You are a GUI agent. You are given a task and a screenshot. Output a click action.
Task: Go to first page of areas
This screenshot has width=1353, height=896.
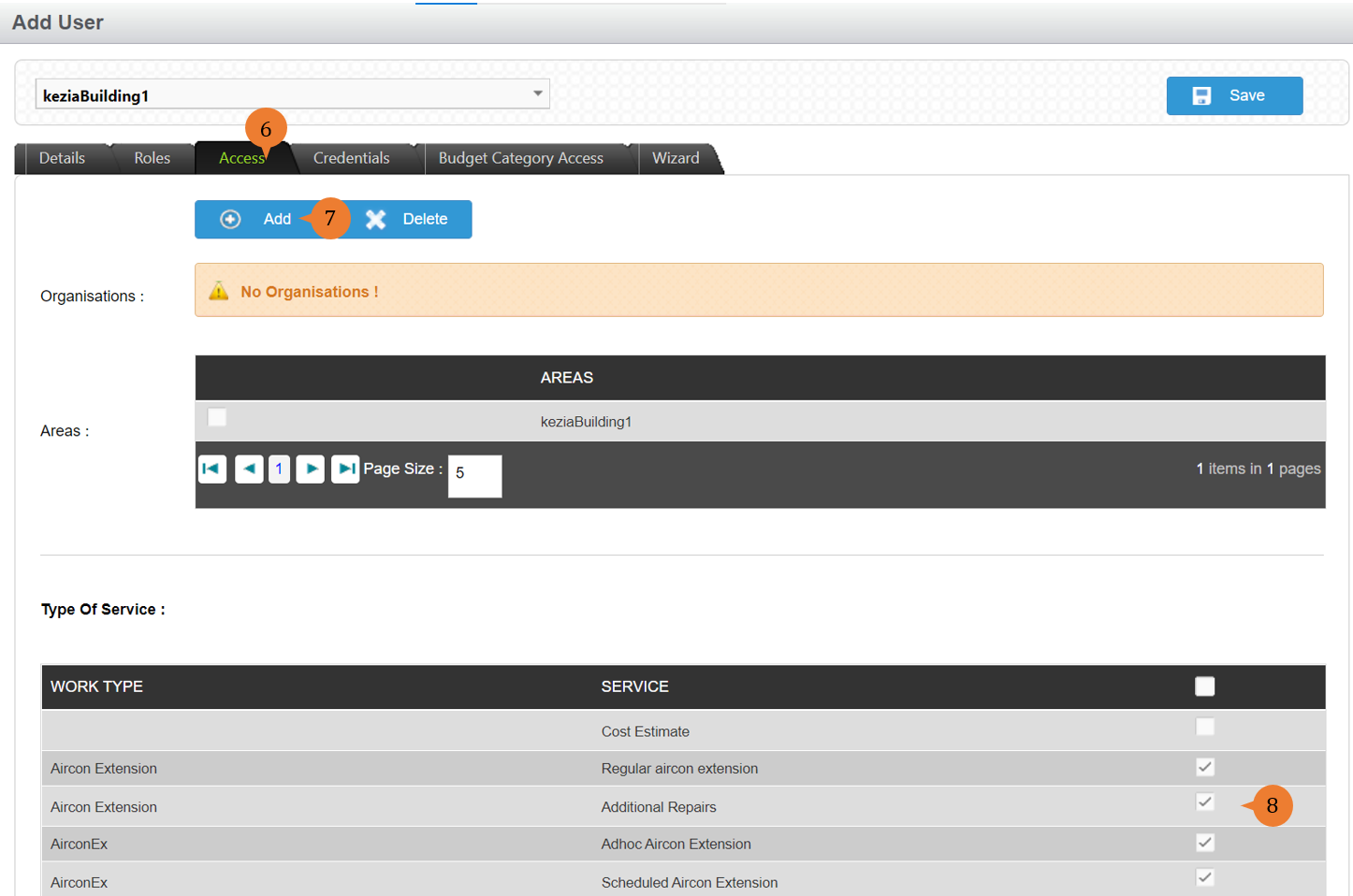(x=212, y=469)
